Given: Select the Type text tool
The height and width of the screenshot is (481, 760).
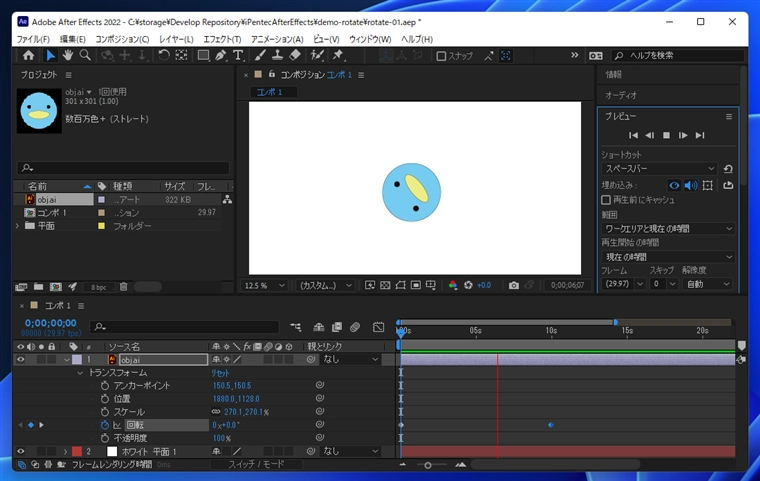Looking at the screenshot, I should [x=238, y=55].
